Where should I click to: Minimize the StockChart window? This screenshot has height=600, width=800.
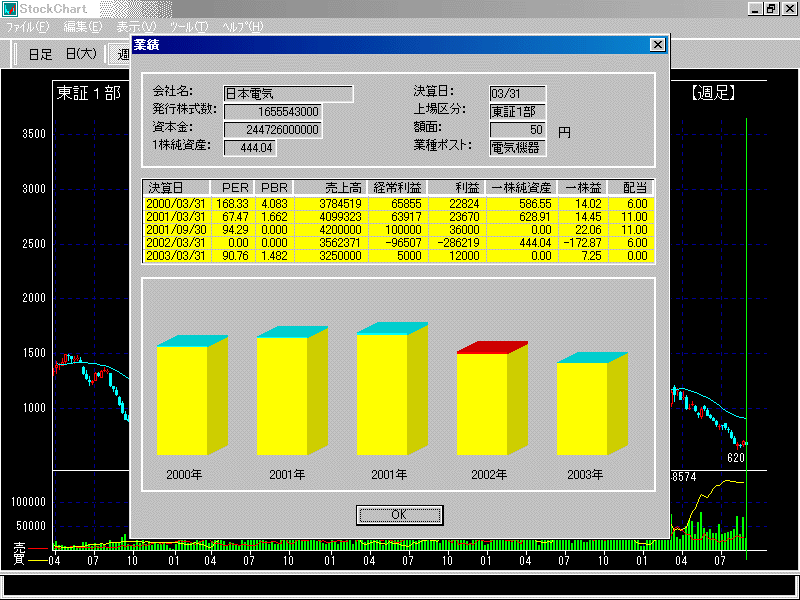(x=756, y=9)
